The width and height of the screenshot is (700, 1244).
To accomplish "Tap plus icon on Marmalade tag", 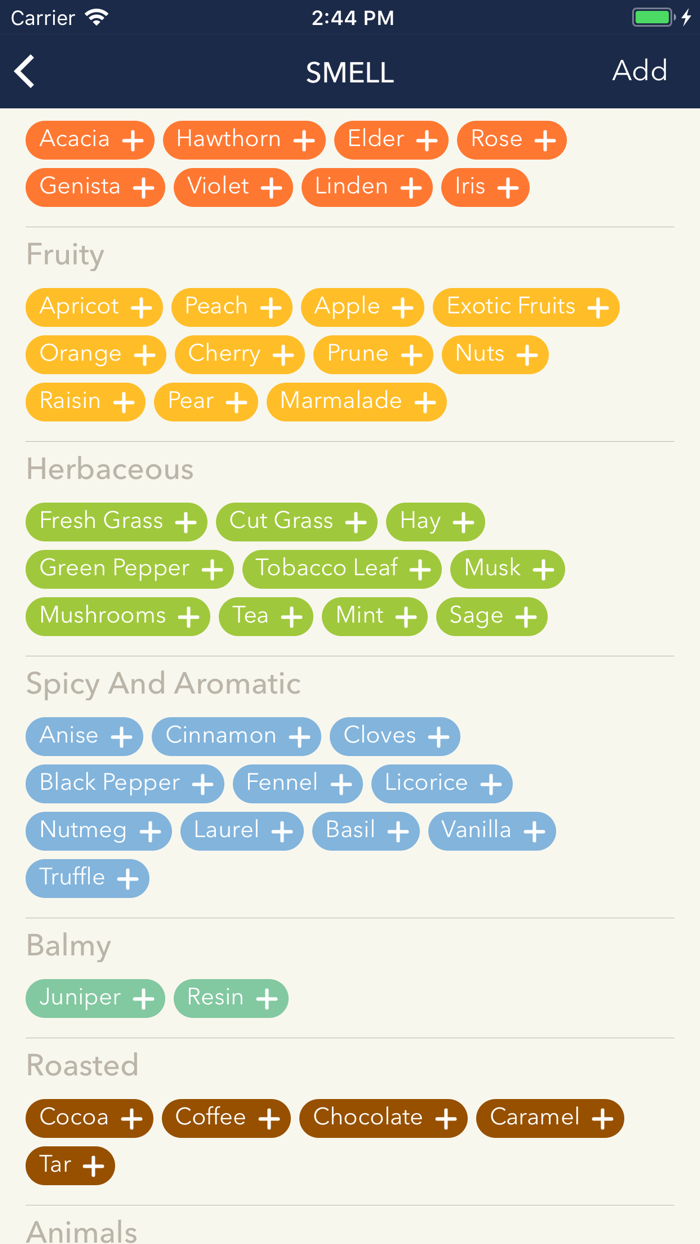I will 425,402.
